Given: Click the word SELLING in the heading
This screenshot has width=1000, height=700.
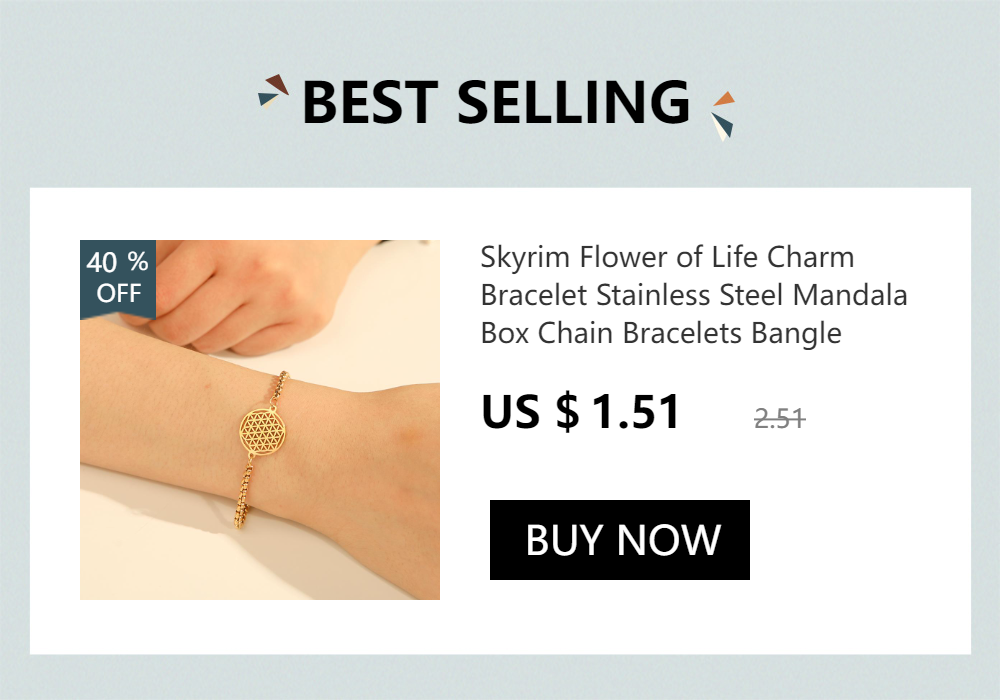Looking at the screenshot, I should [573, 102].
